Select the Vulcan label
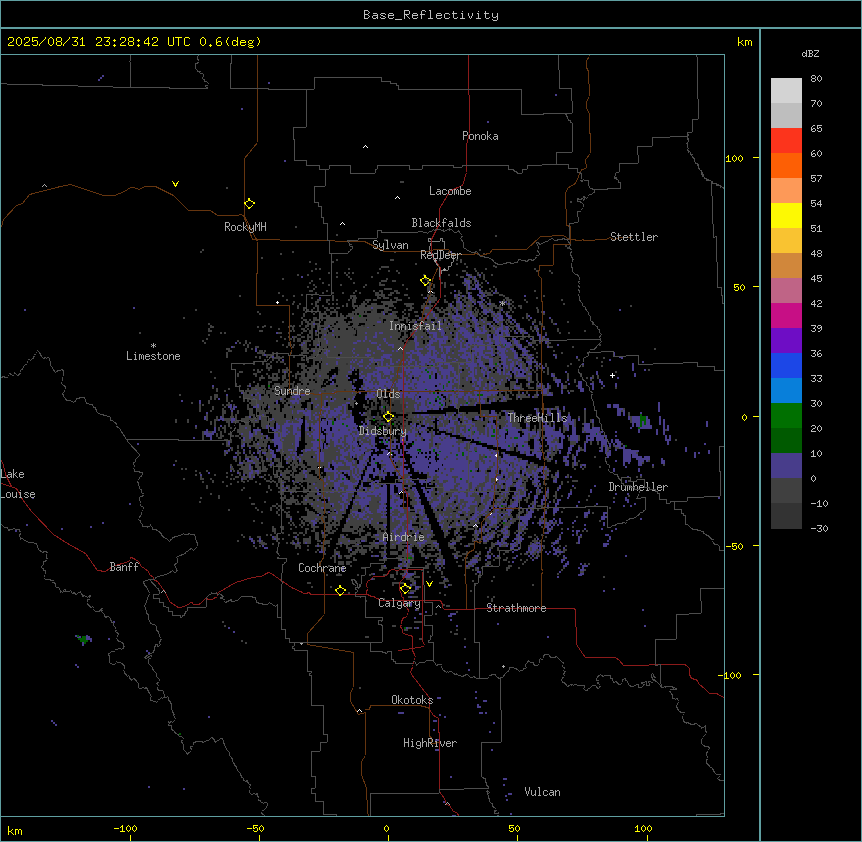 (x=542, y=792)
